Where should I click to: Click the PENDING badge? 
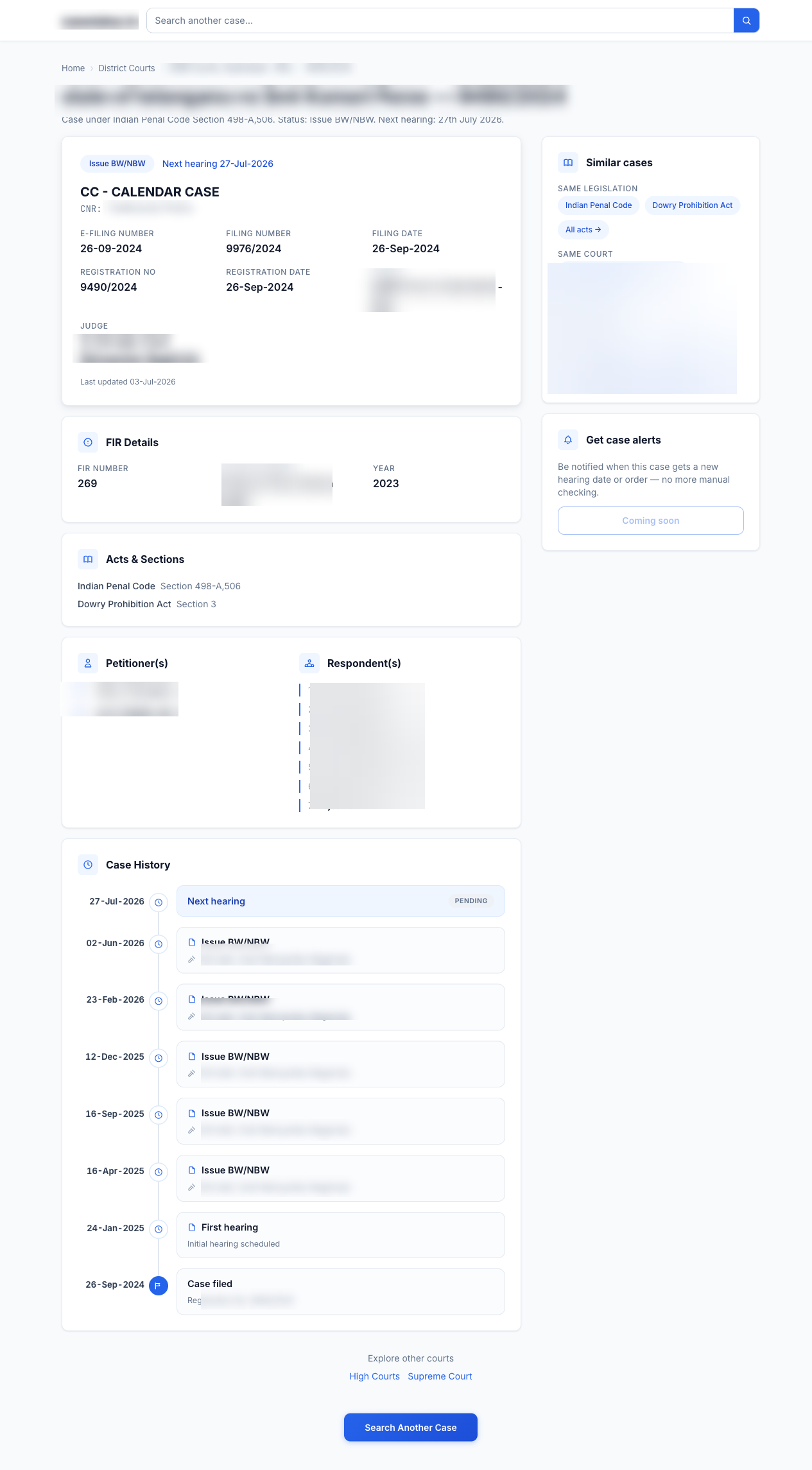click(471, 901)
